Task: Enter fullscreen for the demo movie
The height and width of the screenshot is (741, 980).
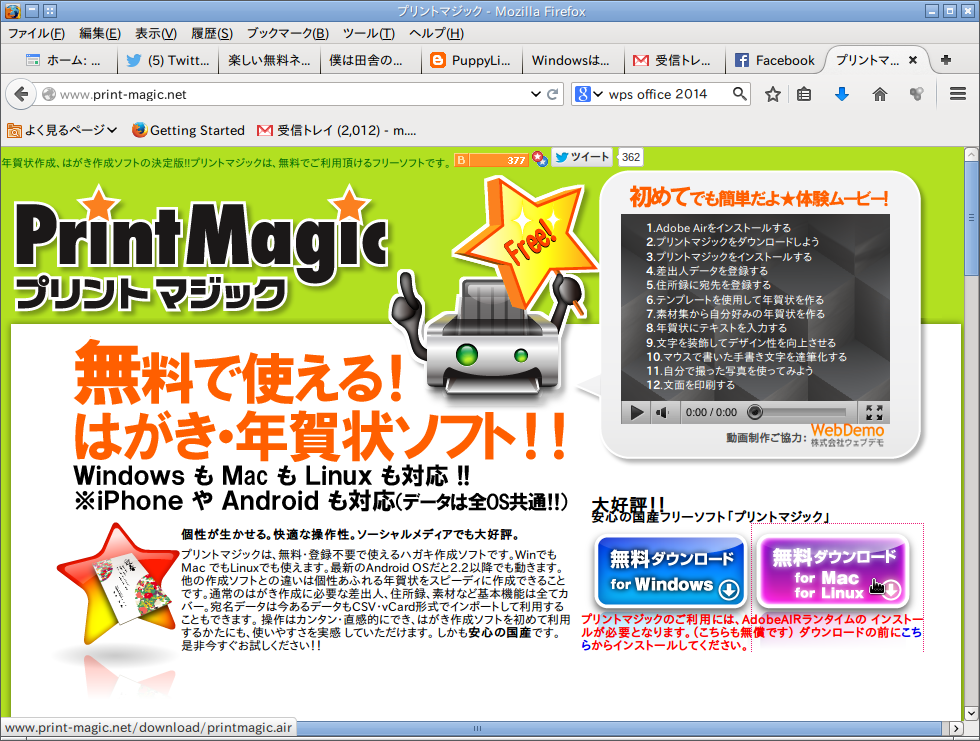Action: [x=874, y=412]
